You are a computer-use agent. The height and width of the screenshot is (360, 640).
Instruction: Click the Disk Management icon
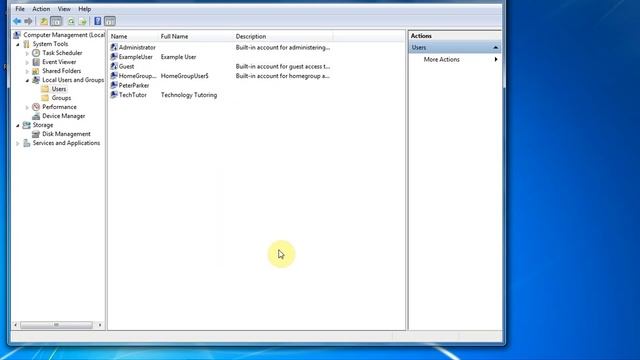tap(36, 134)
